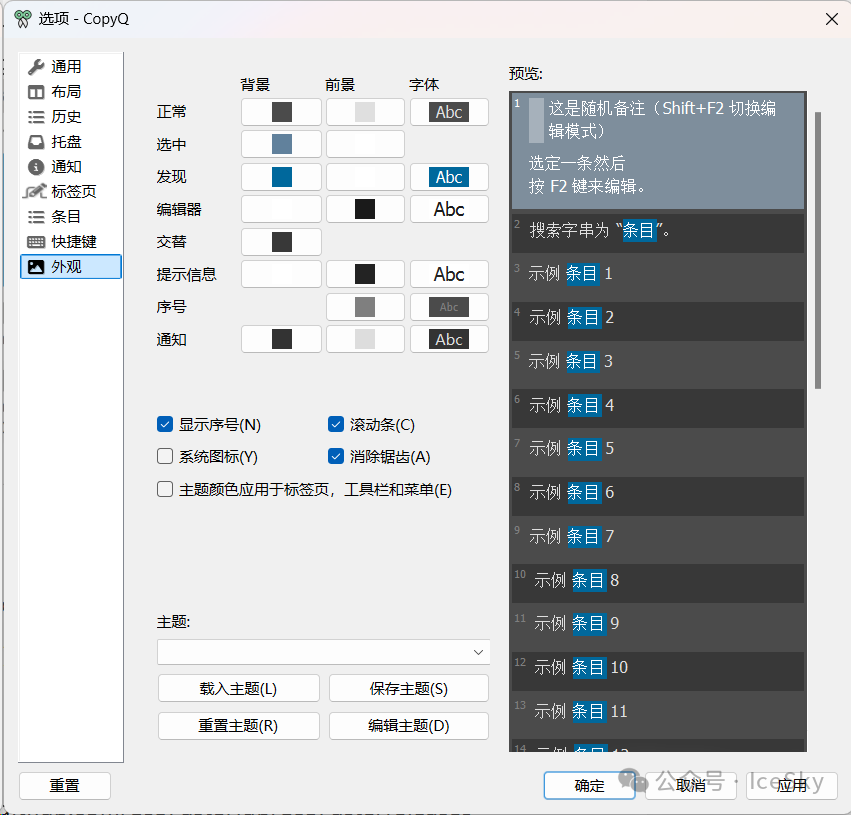851x815 pixels.
Task: Click the 保存主题(S) button
Action: pyautogui.click(x=408, y=689)
